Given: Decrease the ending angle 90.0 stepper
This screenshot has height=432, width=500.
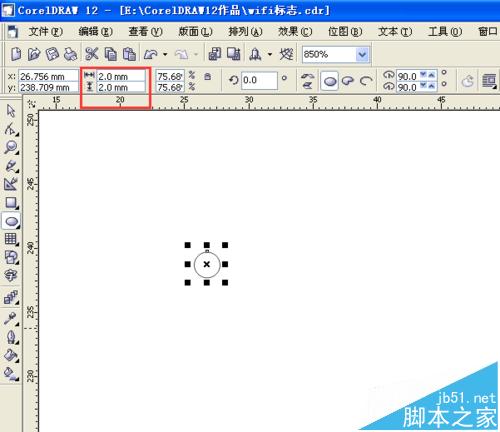Looking at the screenshot, I should (423, 86).
